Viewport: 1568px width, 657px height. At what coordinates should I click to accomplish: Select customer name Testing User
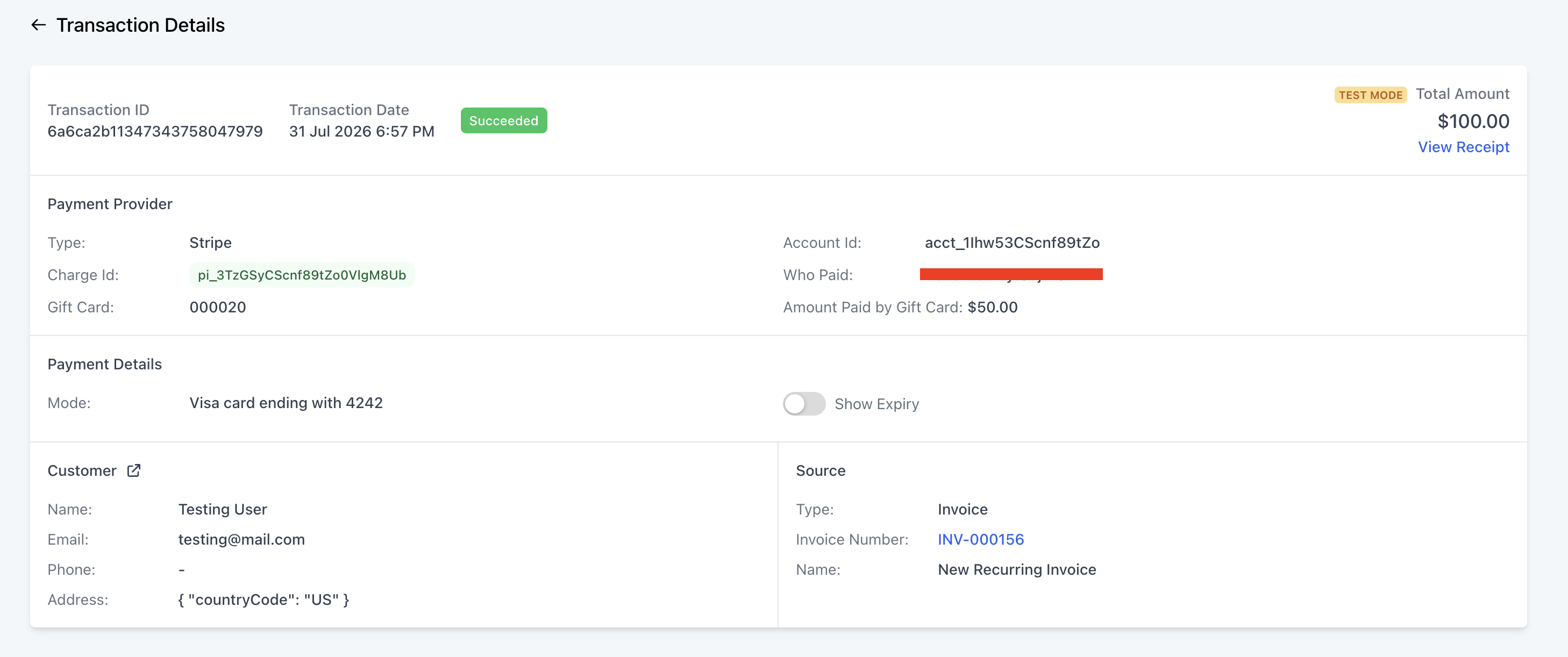coord(223,509)
